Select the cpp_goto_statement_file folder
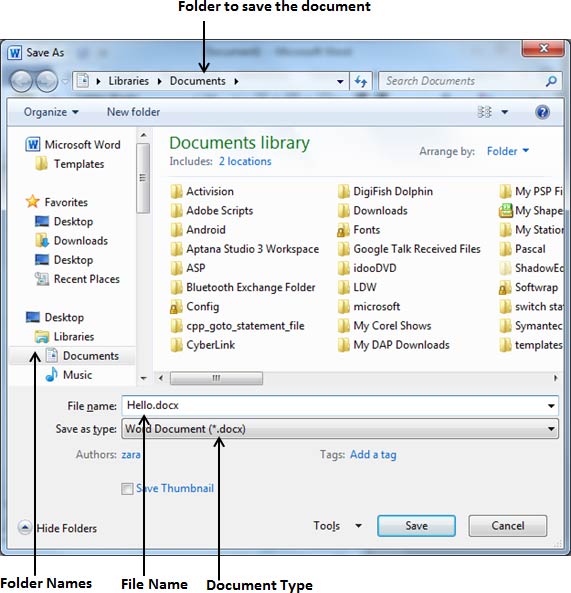The image size is (571, 593). click(237, 326)
